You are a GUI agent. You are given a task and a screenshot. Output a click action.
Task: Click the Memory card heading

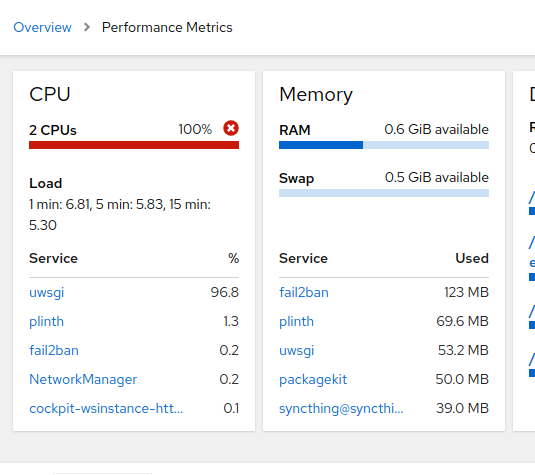(x=316, y=95)
